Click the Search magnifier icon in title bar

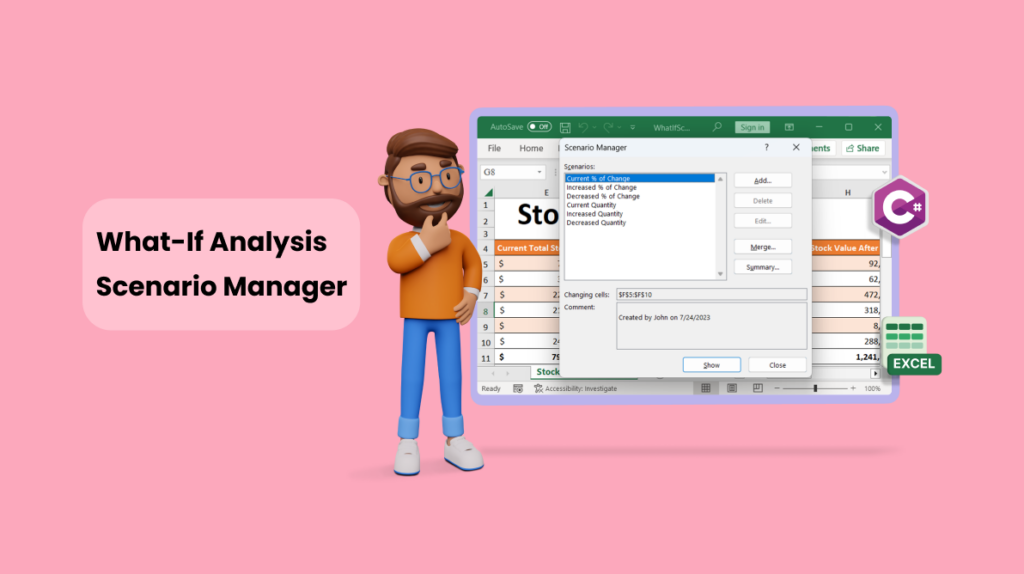tap(716, 127)
